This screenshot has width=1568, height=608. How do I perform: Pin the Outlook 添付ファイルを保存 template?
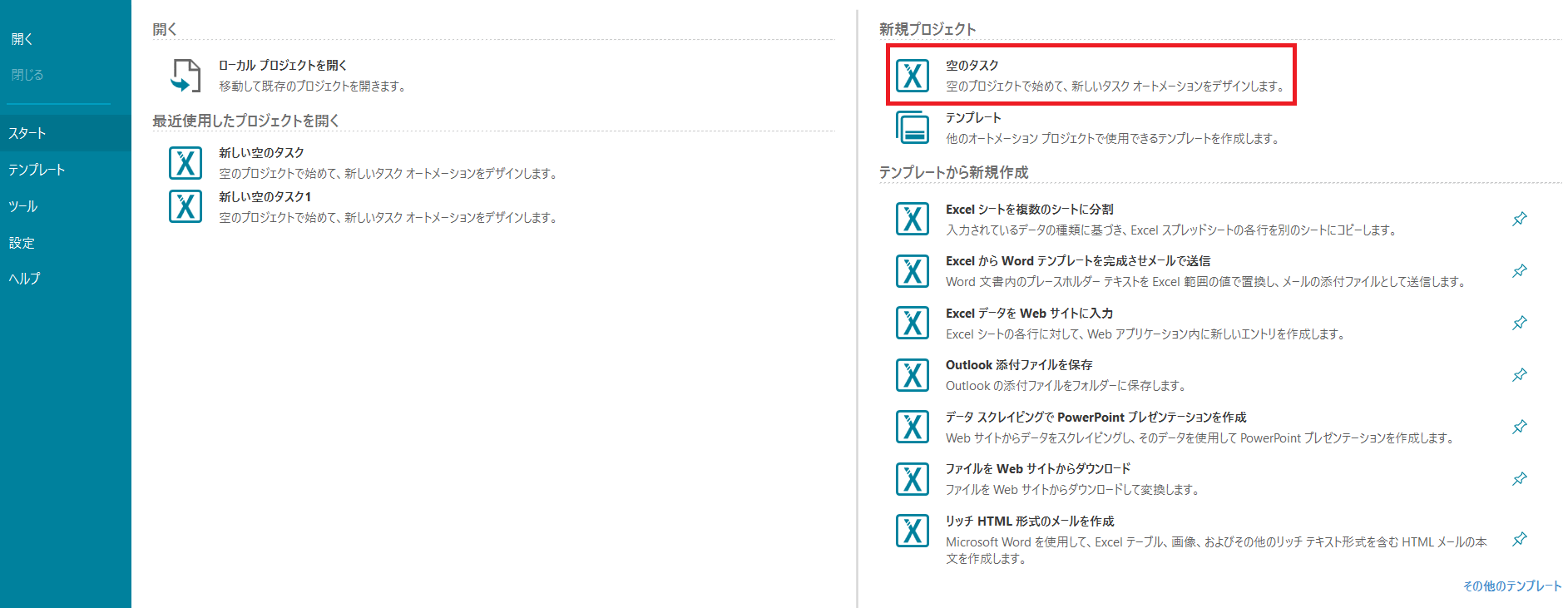click(x=1520, y=375)
